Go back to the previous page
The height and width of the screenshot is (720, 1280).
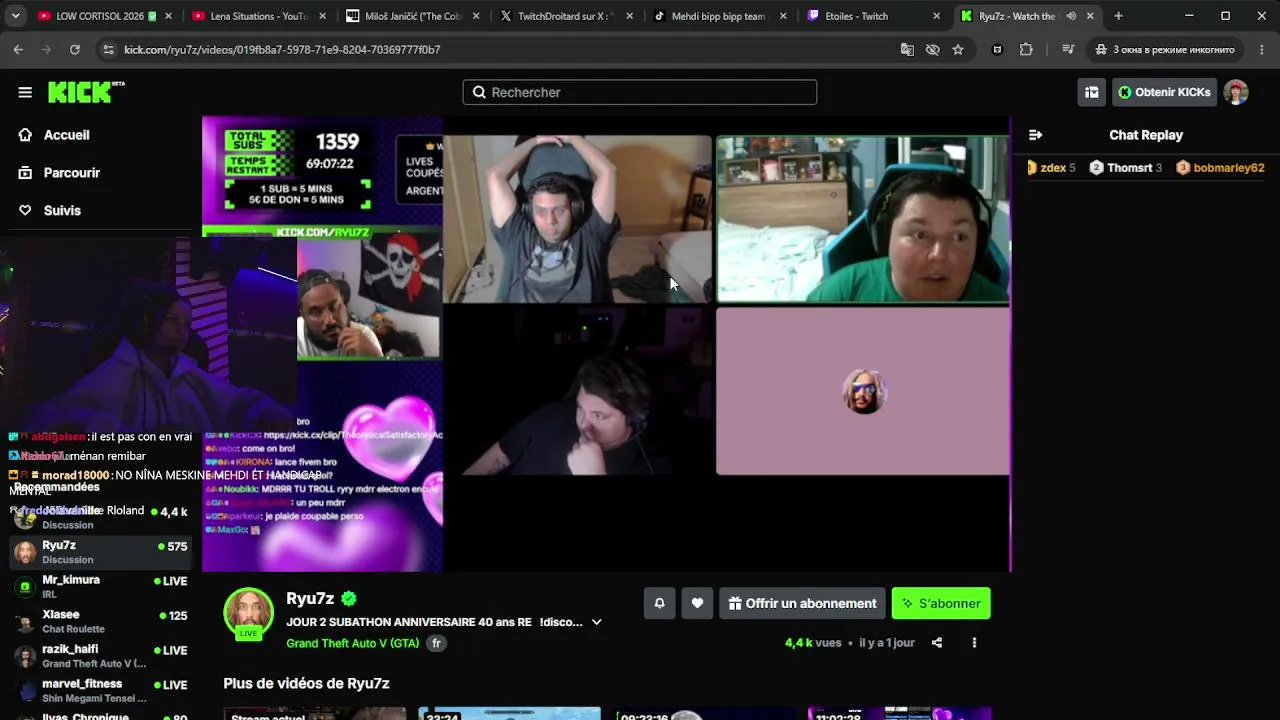tap(18, 49)
